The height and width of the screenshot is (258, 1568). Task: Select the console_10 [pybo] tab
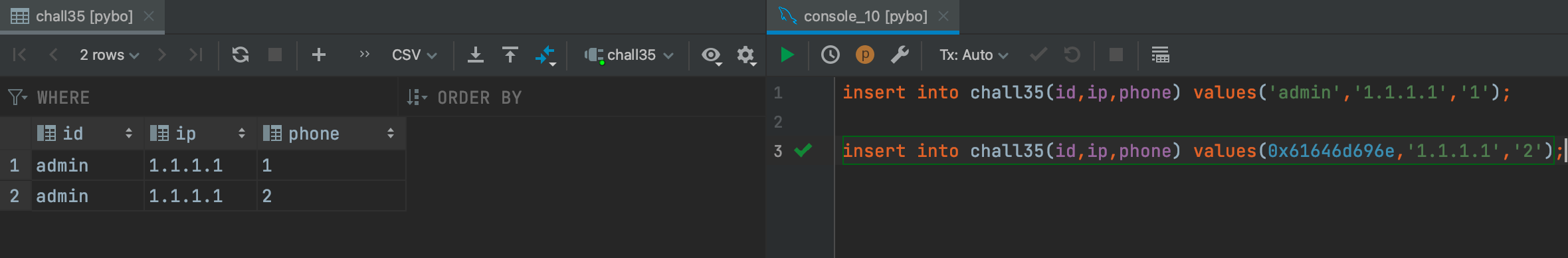pos(863,16)
